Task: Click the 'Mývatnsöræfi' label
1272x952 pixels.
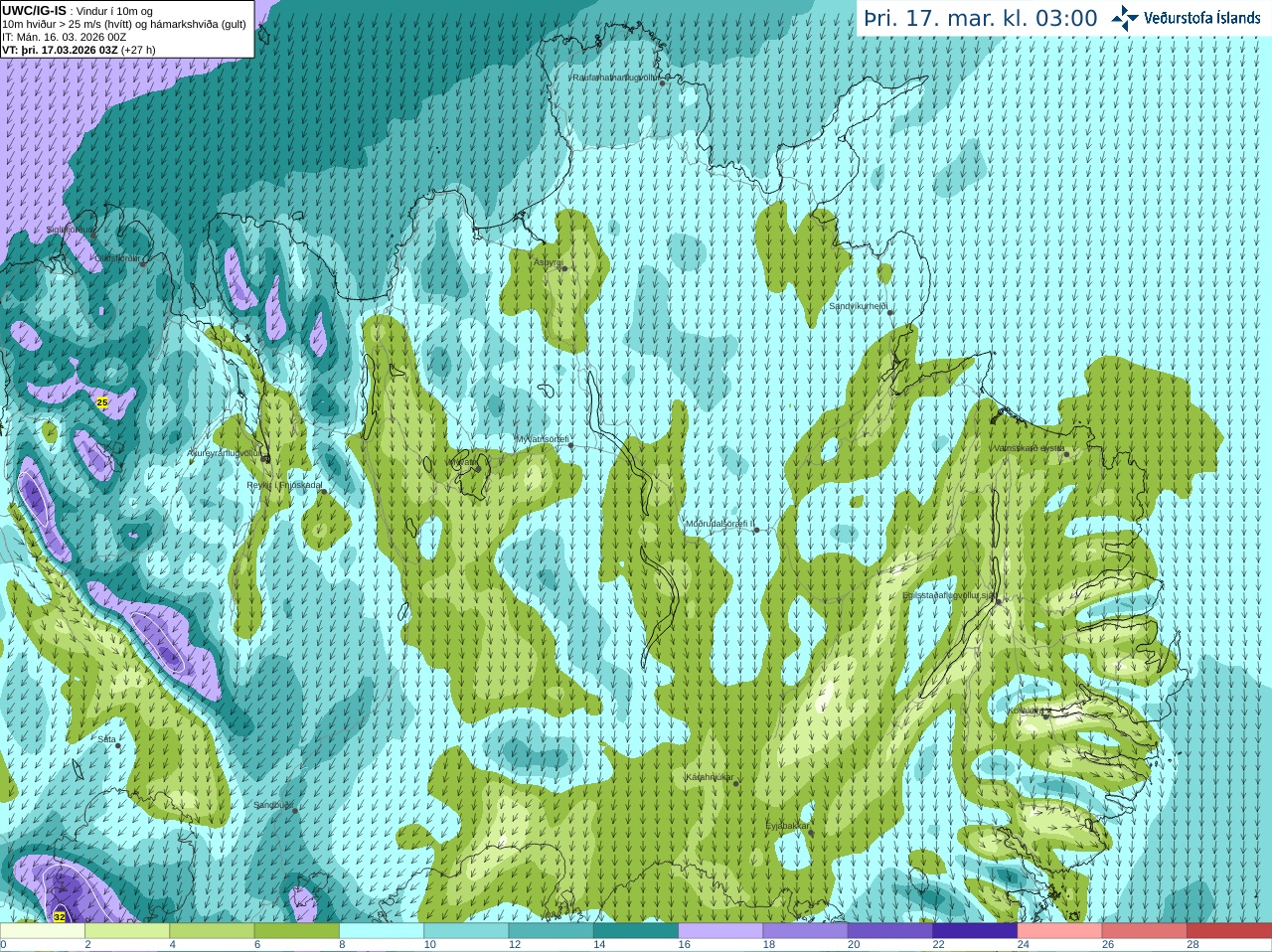Action: pos(542,439)
